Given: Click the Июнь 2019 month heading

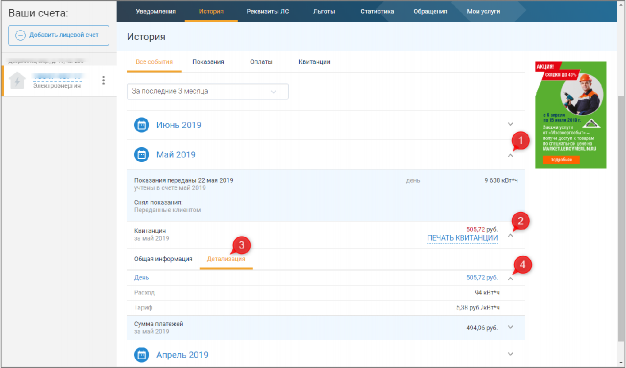Looking at the screenshot, I should 178,125.
